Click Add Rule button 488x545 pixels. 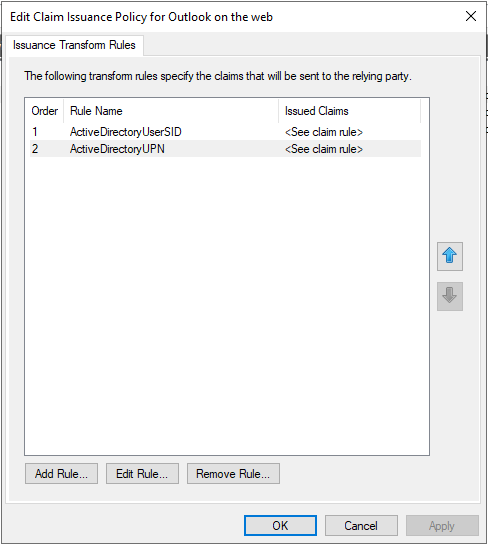pyautogui.click(x=61, y=473)
